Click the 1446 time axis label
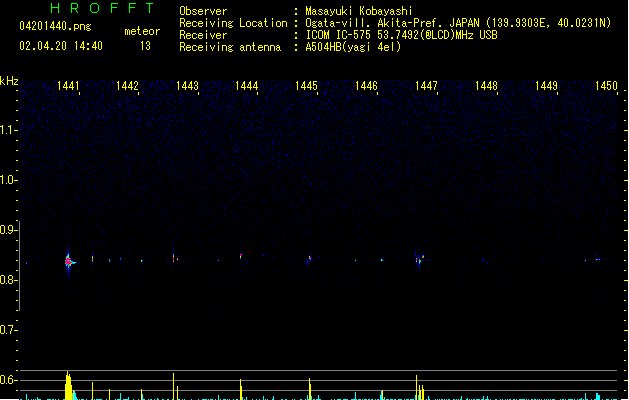Screen dimensions: 629x400 [366, 86]
